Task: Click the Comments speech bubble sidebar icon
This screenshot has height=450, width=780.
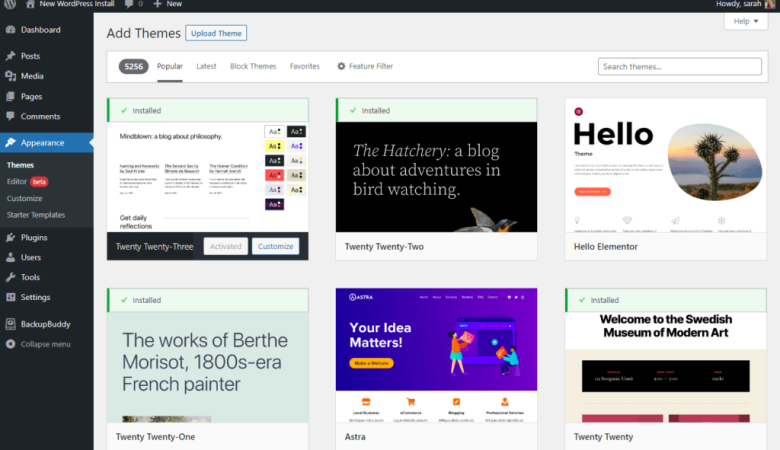Action: click(x=10, y=116)
